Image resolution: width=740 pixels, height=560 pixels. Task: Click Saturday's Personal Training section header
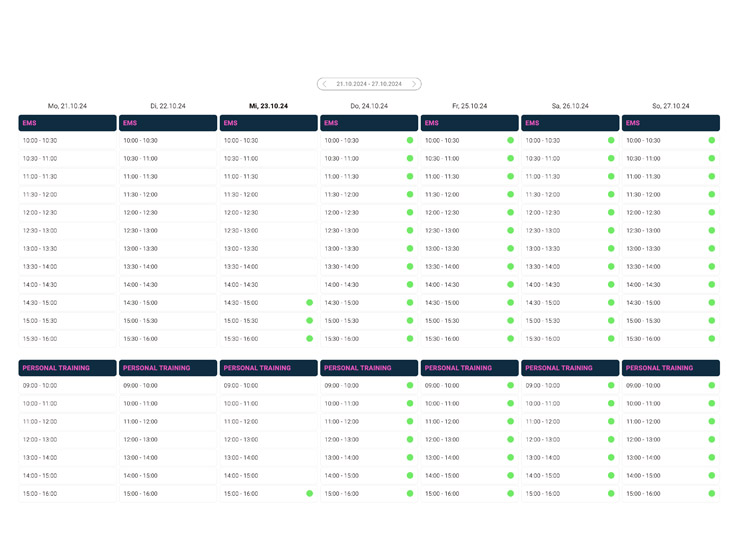[570, 368]
